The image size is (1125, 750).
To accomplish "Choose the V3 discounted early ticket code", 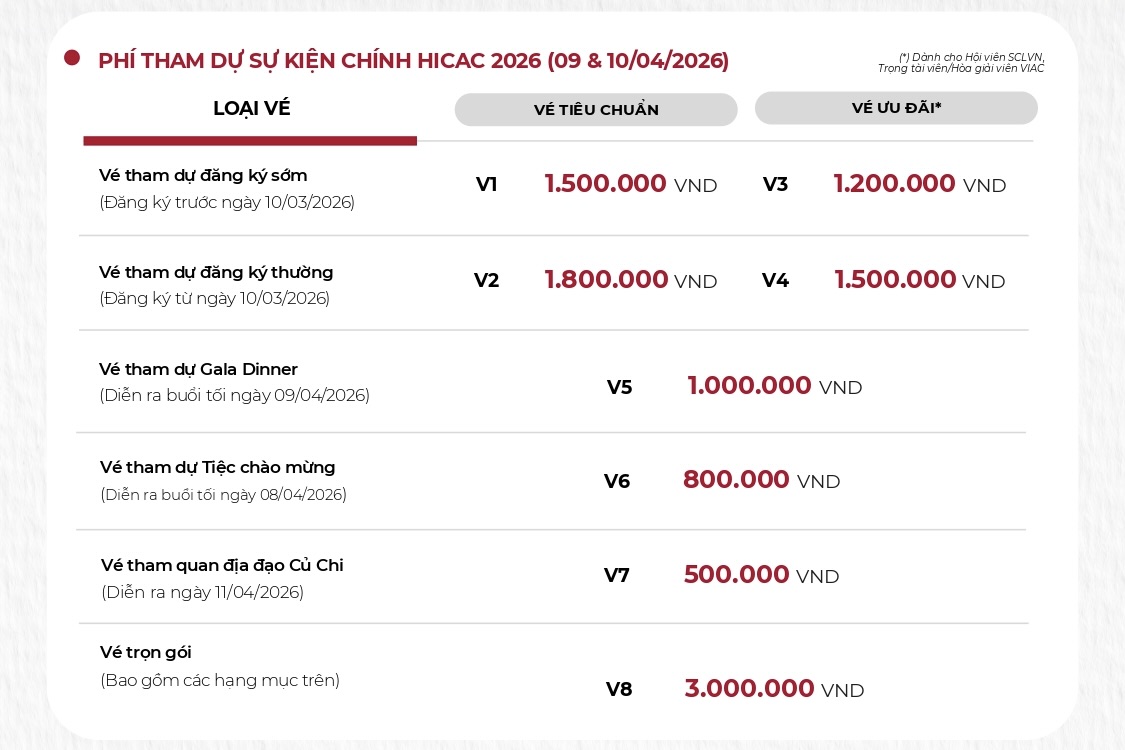I will 775,184.
